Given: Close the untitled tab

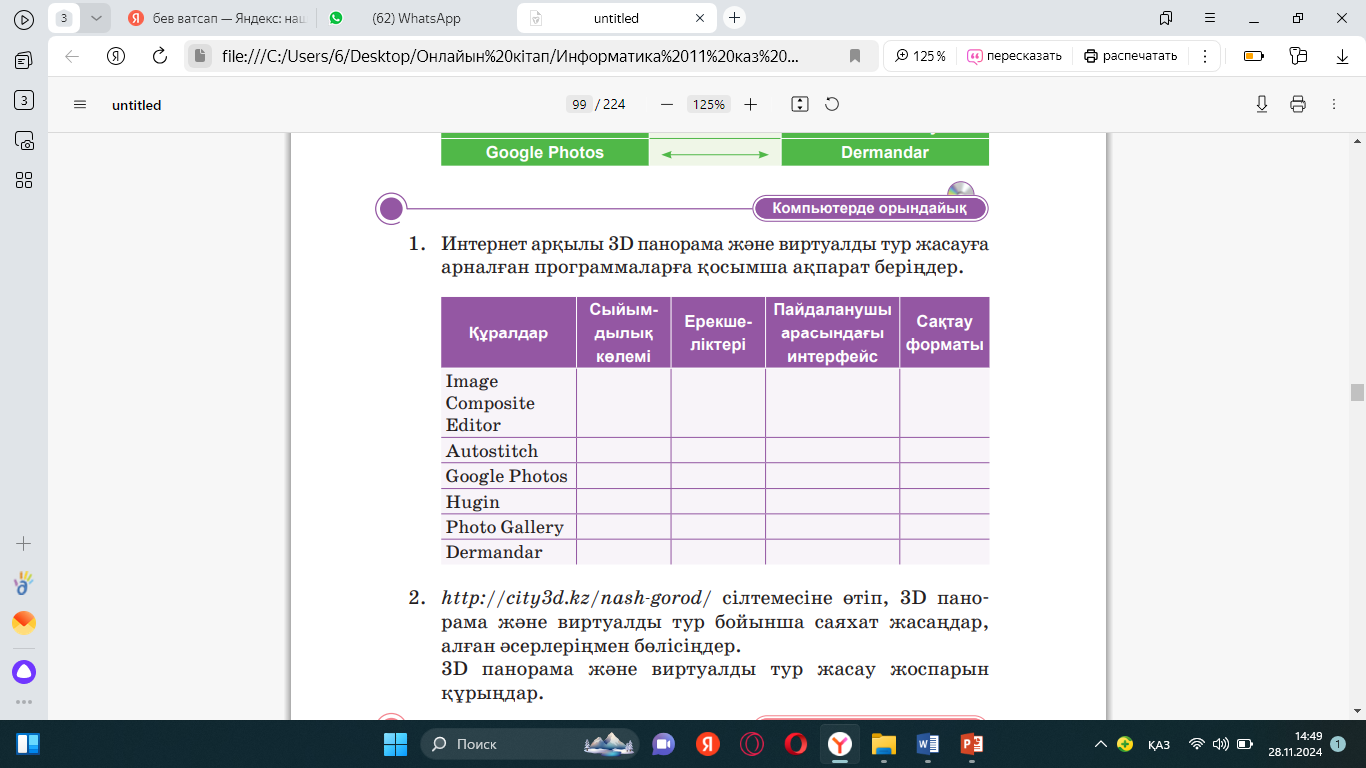Looking at the screenshot, I should coord(701,18).
